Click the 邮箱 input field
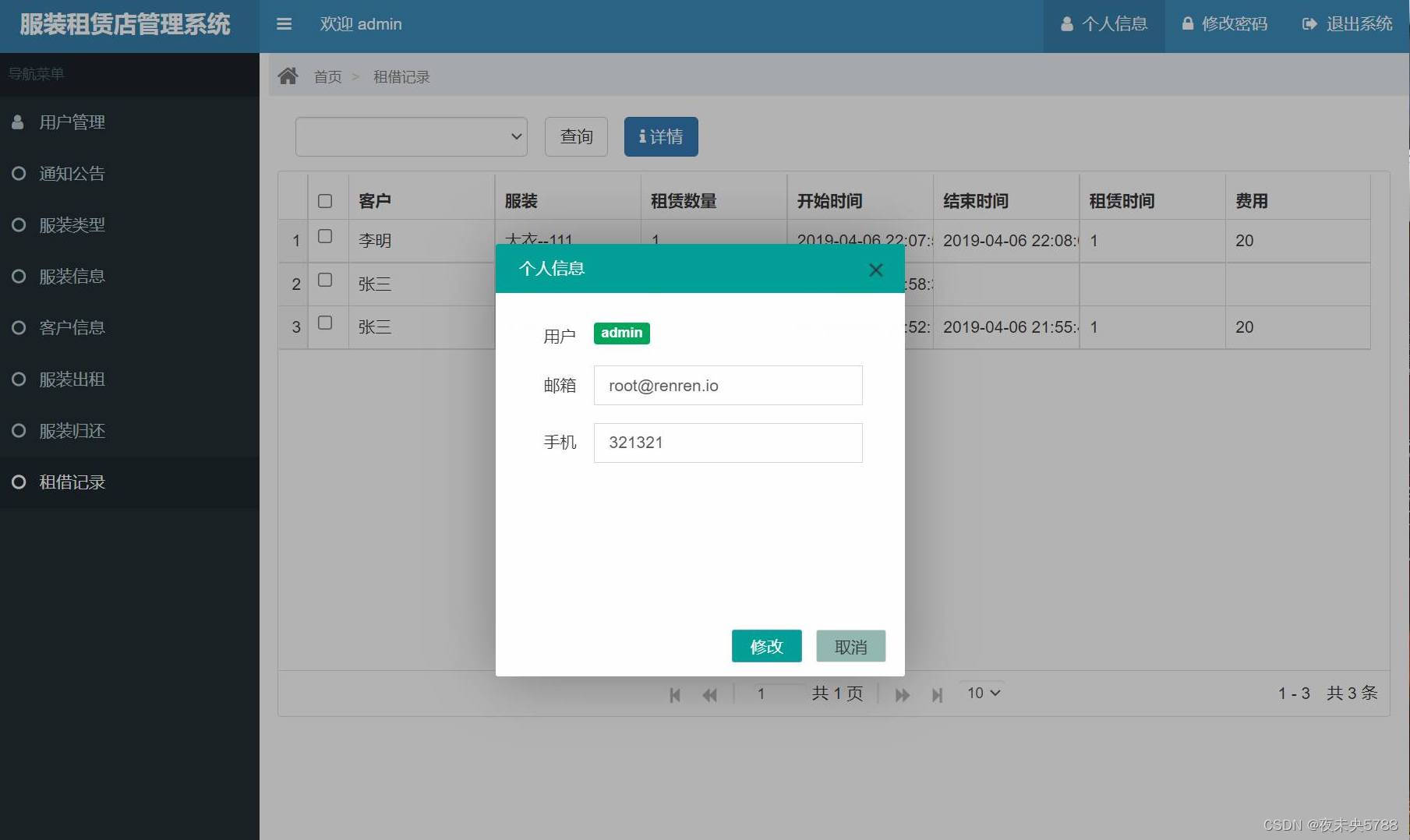1410x840 pixels. click(728, 385)
